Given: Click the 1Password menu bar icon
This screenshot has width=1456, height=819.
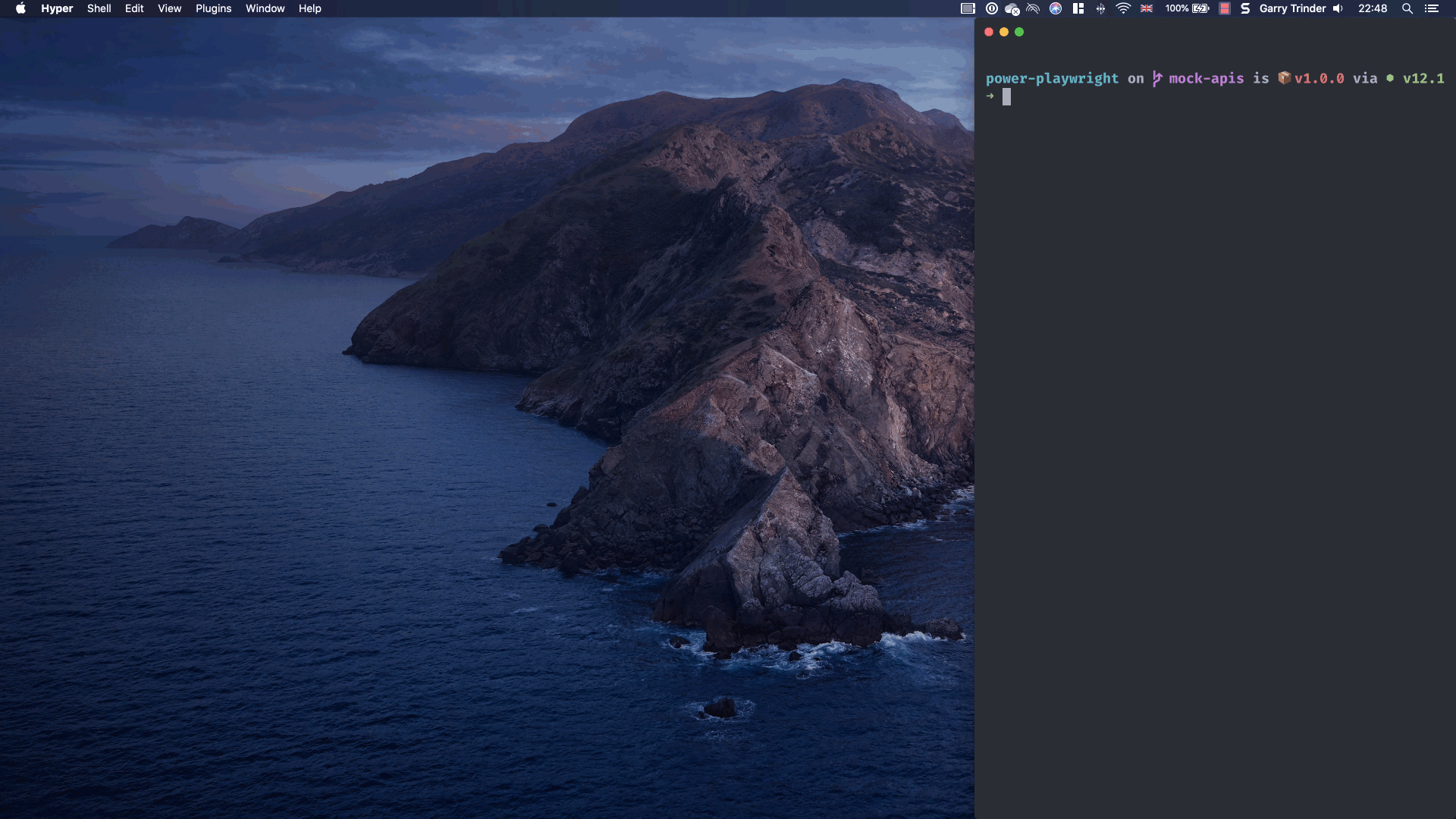Looking at the screenshot, I should pos(991,8).
